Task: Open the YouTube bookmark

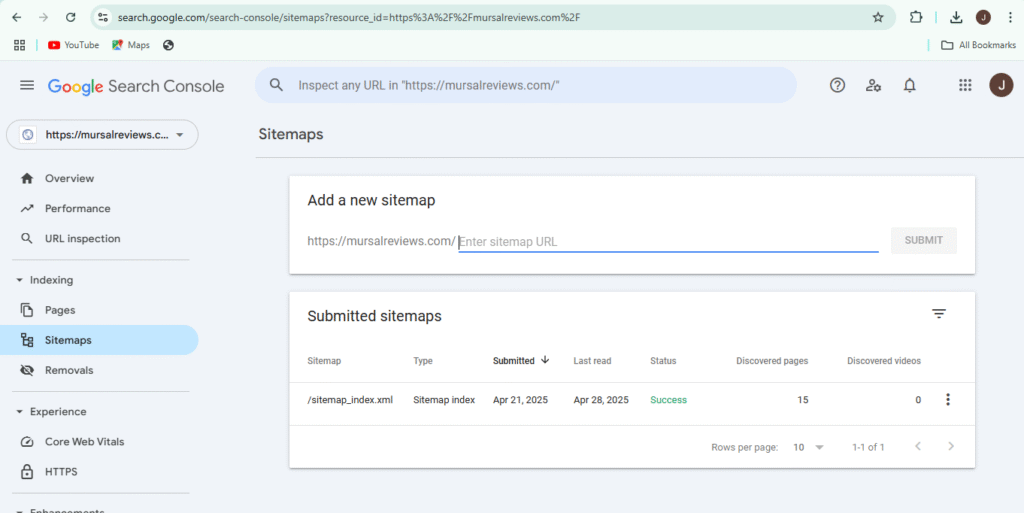Action: [x=73, y=45]
